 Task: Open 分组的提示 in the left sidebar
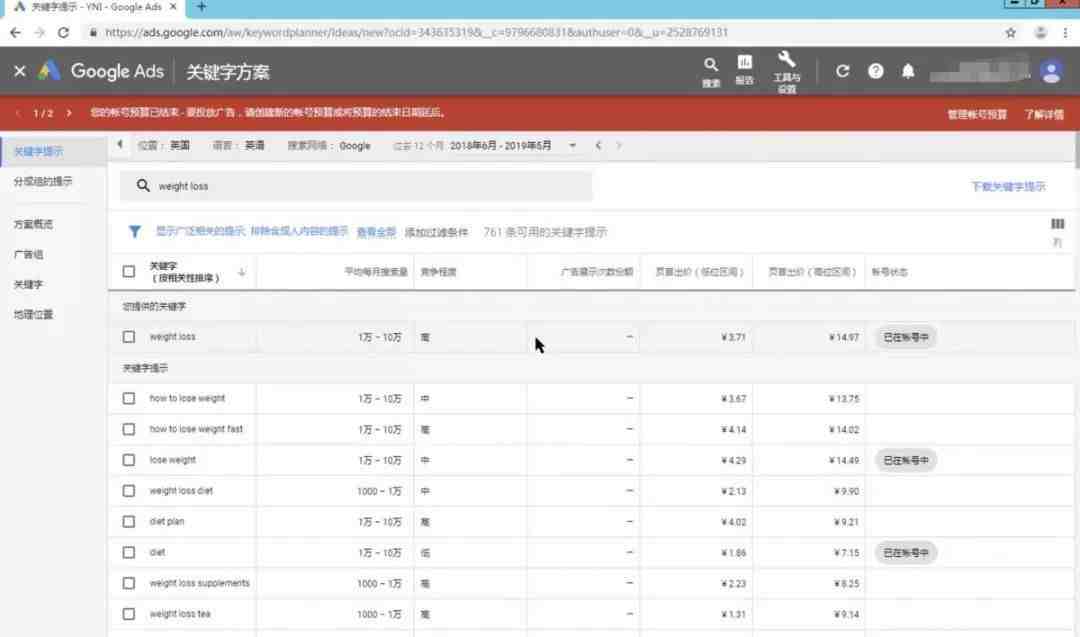tap(43, 181)
